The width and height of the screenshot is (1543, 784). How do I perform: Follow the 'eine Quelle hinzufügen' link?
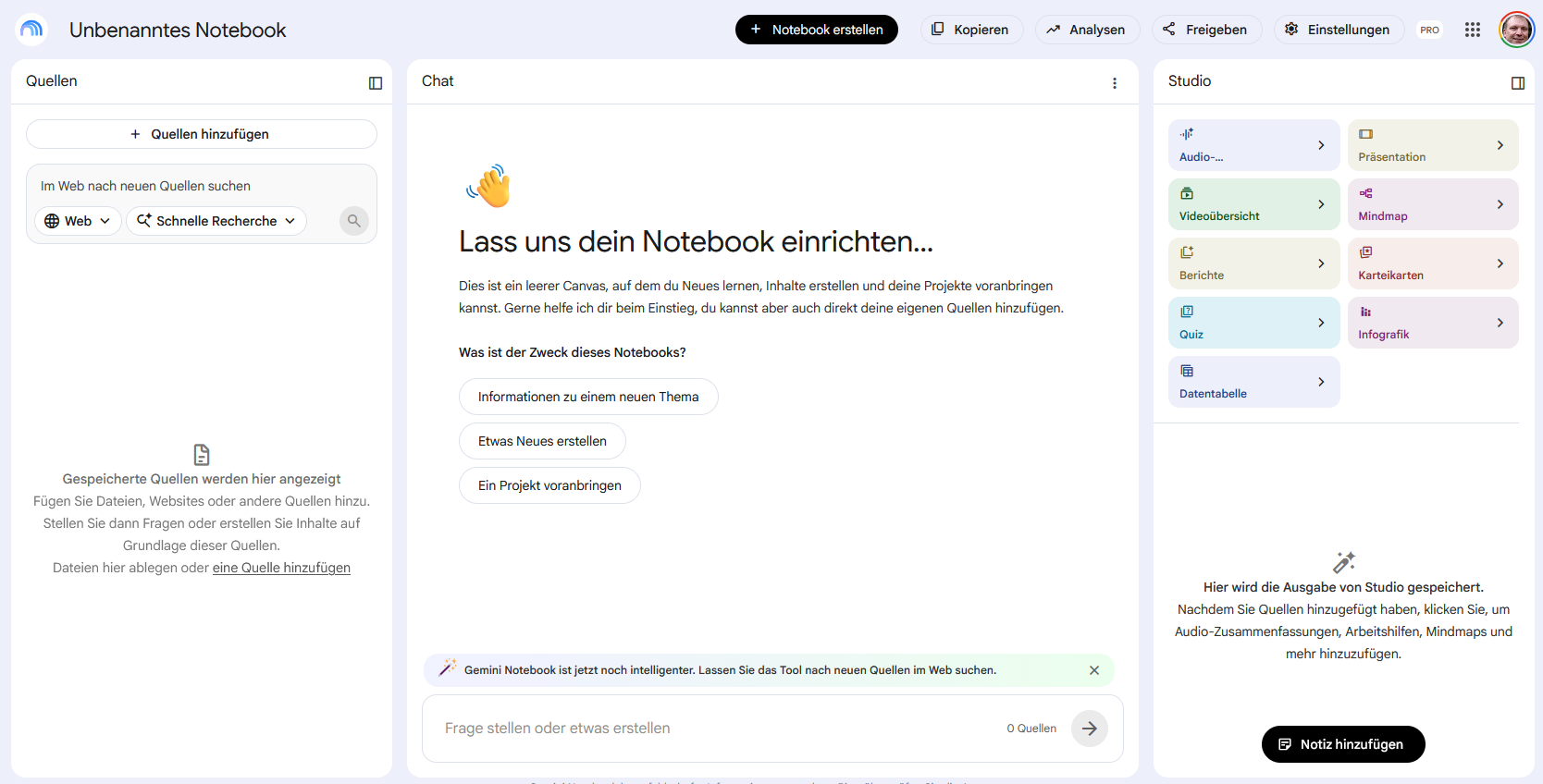[281, 568]
